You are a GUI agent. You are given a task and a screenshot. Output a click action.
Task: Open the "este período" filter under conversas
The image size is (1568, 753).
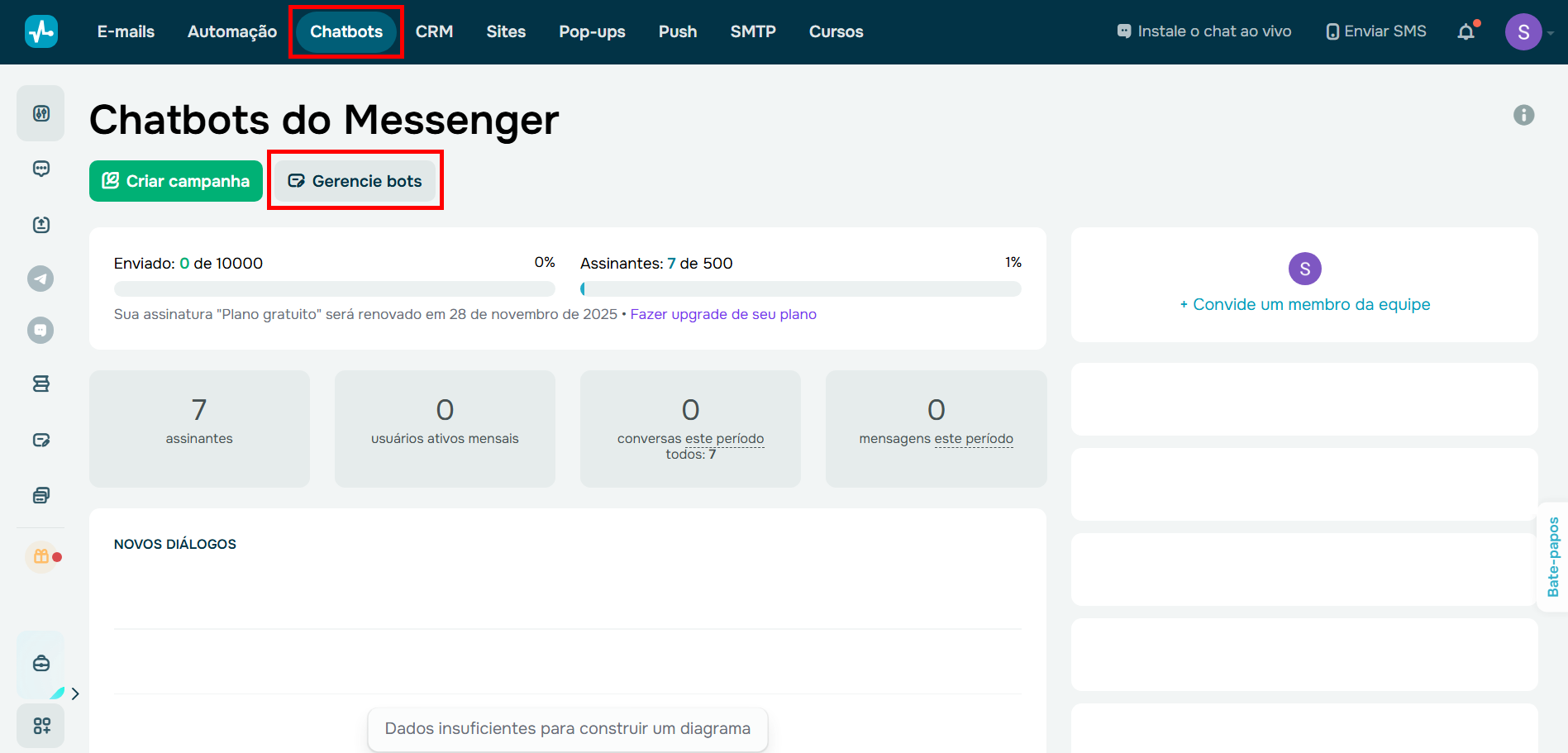(724, 438)
